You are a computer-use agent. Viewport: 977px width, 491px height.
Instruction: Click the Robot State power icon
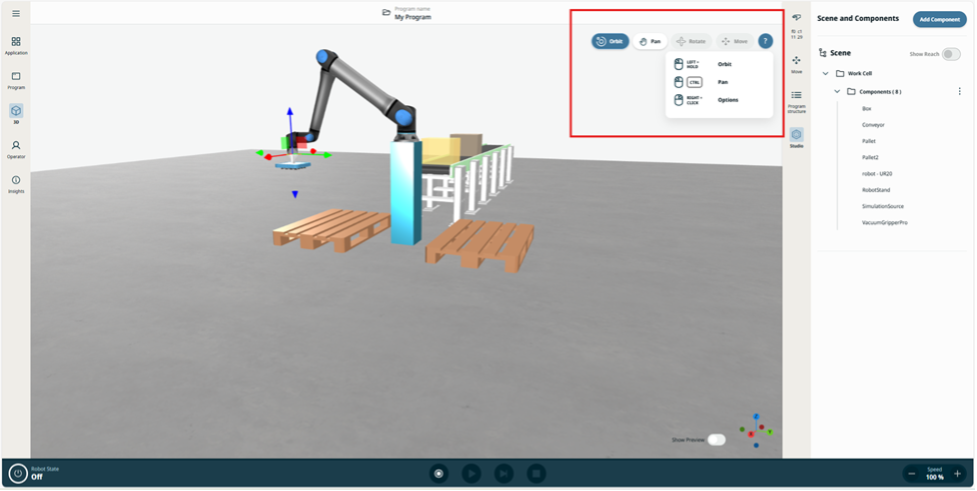[18, 473]
